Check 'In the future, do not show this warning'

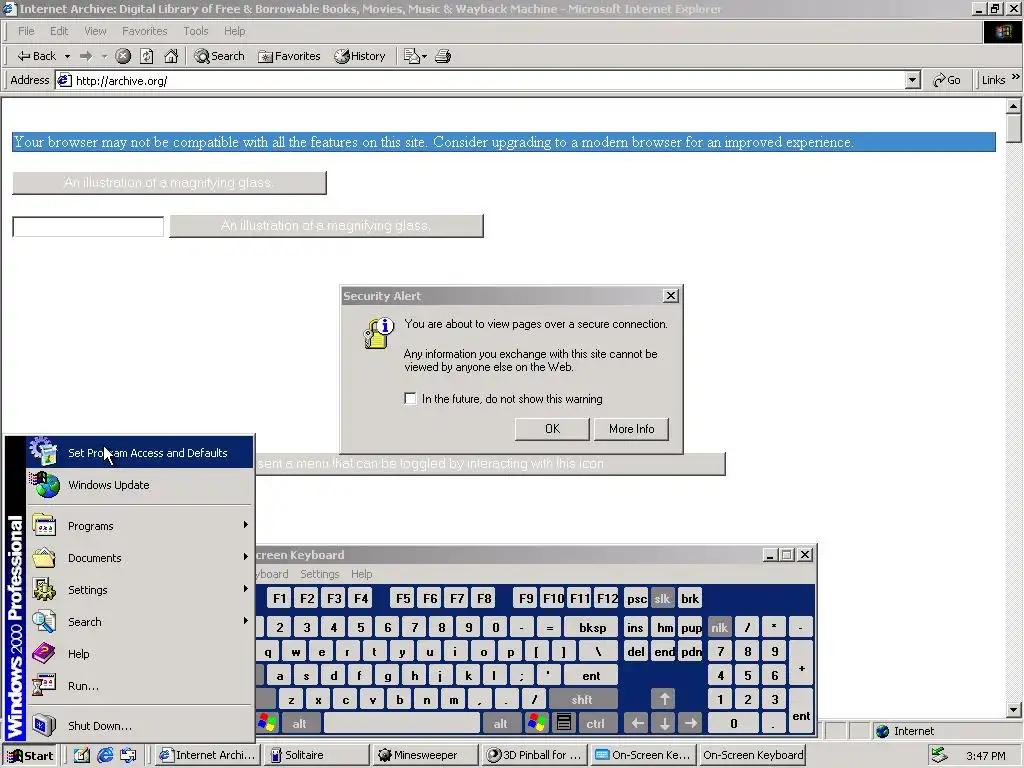pyautogui.click(x=410, y=398)
